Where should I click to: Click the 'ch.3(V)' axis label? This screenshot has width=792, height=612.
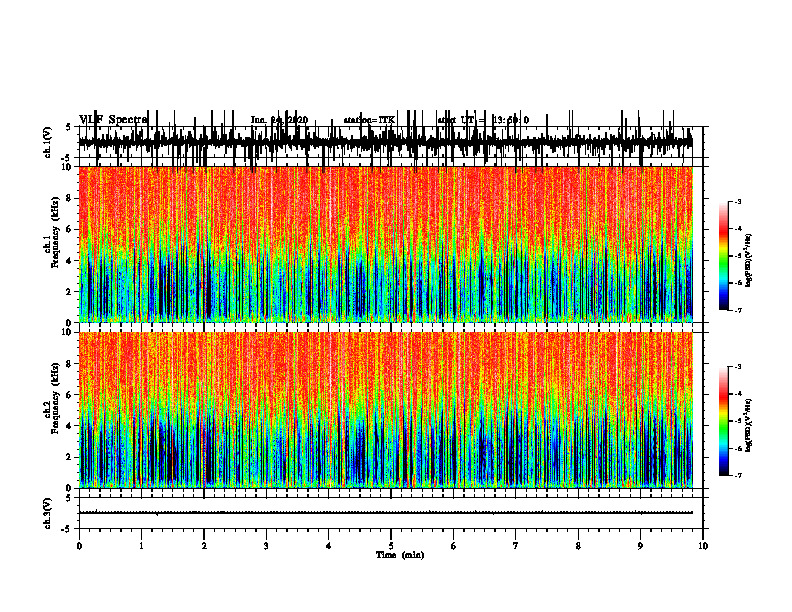48,513
